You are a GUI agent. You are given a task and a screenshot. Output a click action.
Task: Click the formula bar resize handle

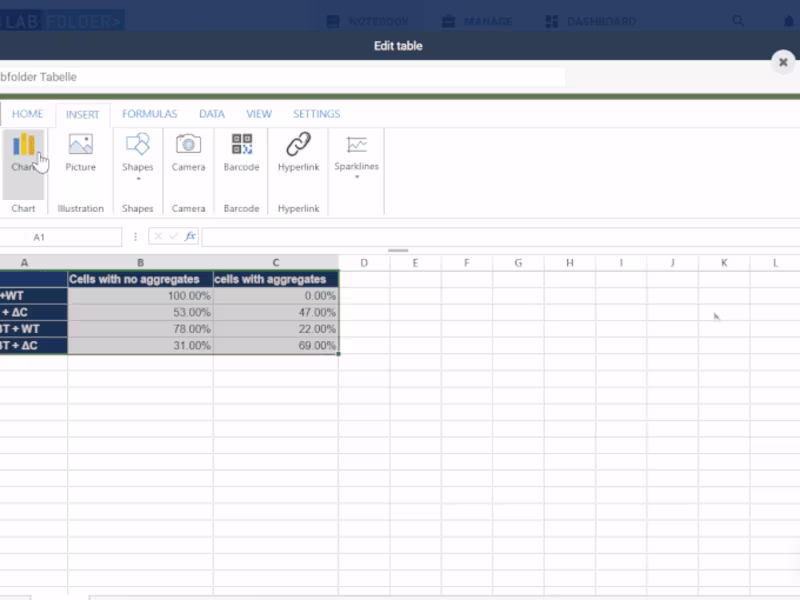pyautogui.click(x=398, y=251)
